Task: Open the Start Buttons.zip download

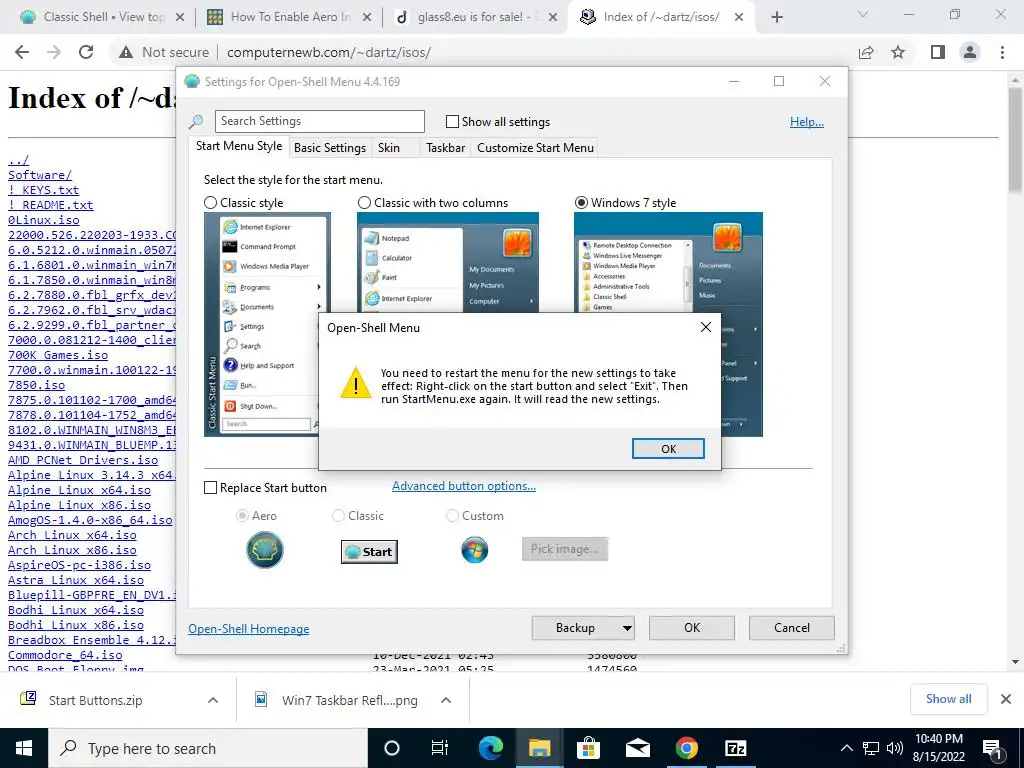Action: 95,700
